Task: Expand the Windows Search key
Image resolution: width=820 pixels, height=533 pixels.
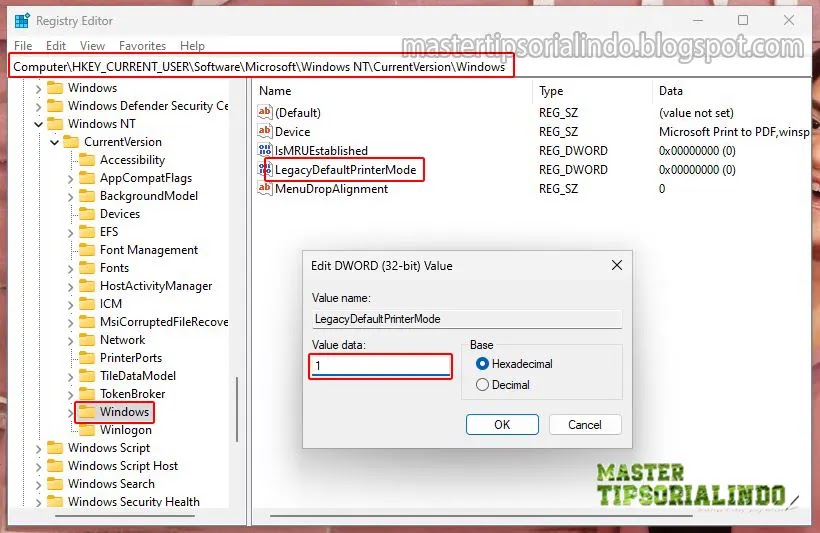Action: [38, 484]
